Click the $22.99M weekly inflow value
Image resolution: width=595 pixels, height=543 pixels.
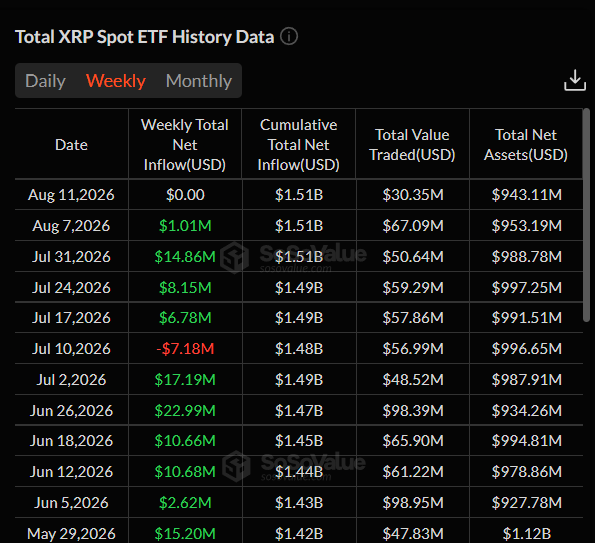[185, 411]
